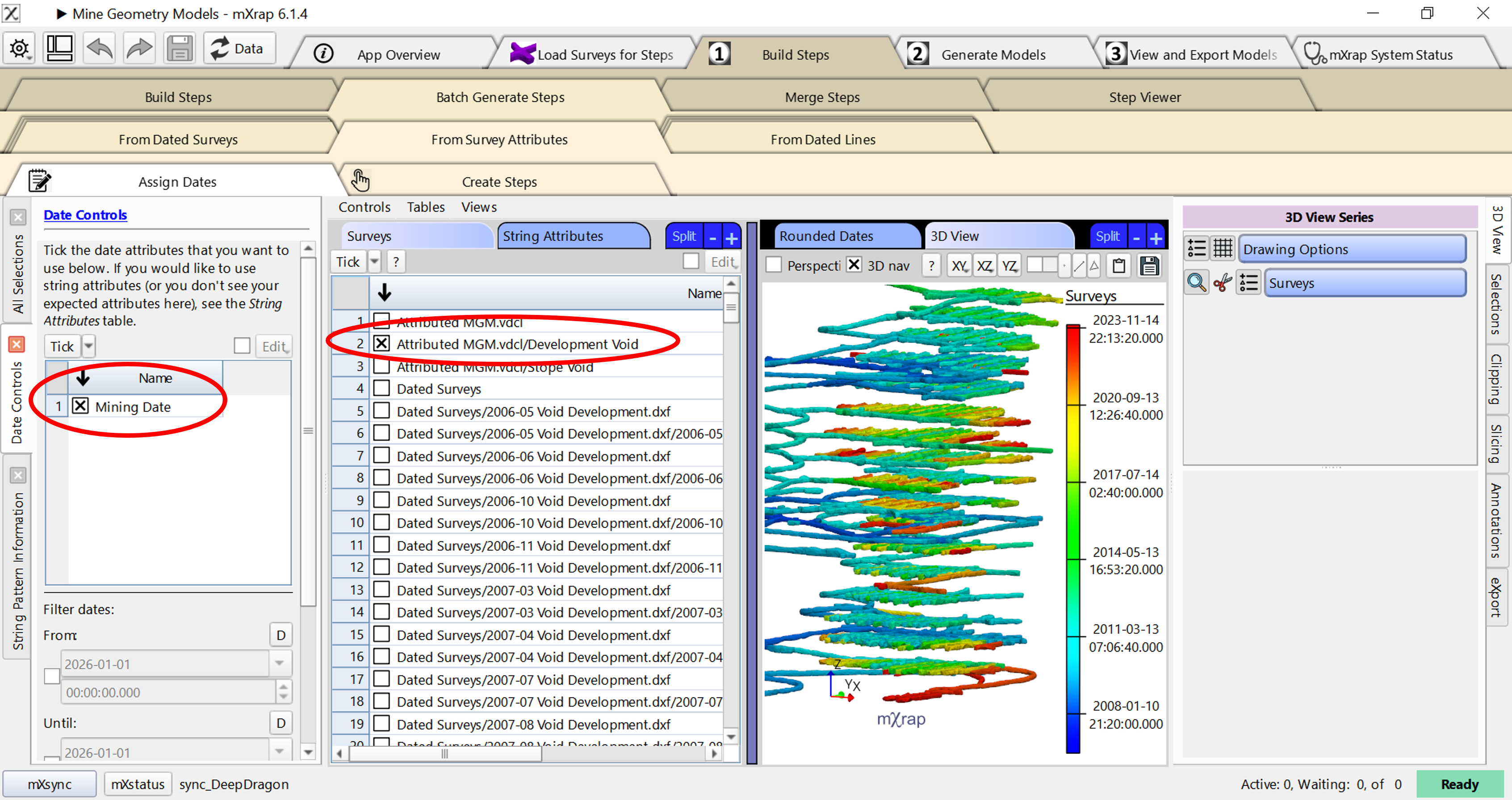Image resolution: width=1512 pixels, height=800 pixels.
Task: Open the Tick dropdown in Date Controls
Action: point(88,346)
